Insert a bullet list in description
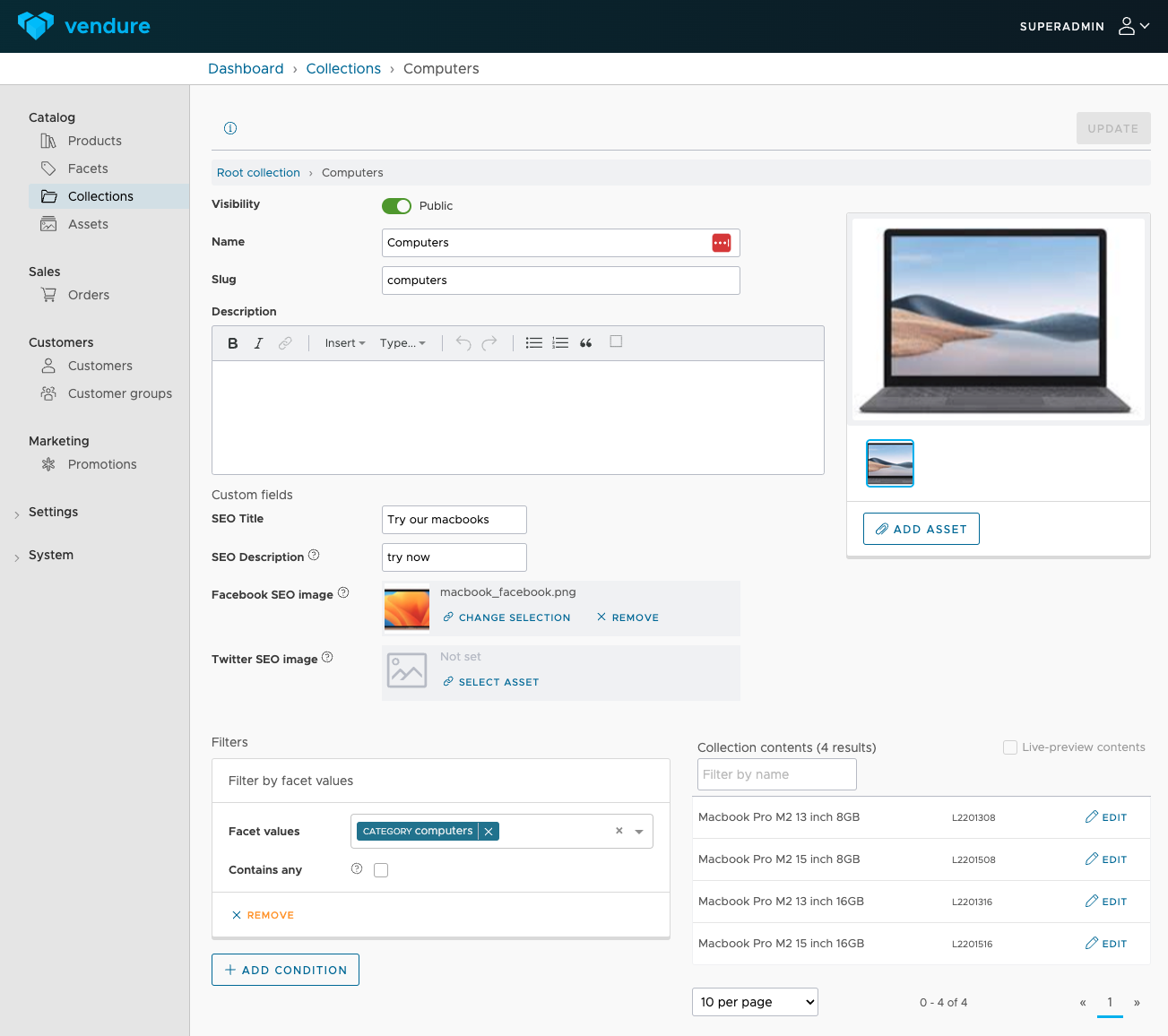1168x1036 pixels. click(534, 343)
